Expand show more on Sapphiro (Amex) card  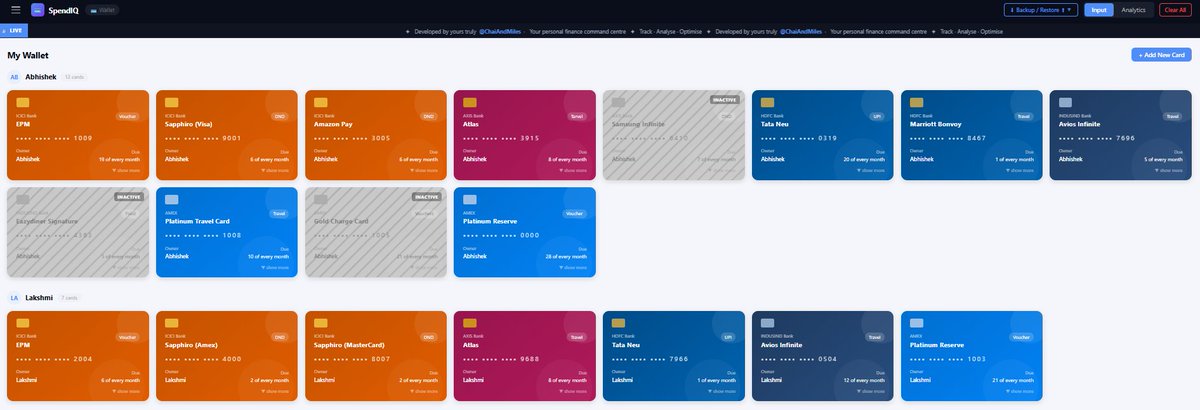tap(276, 392)
